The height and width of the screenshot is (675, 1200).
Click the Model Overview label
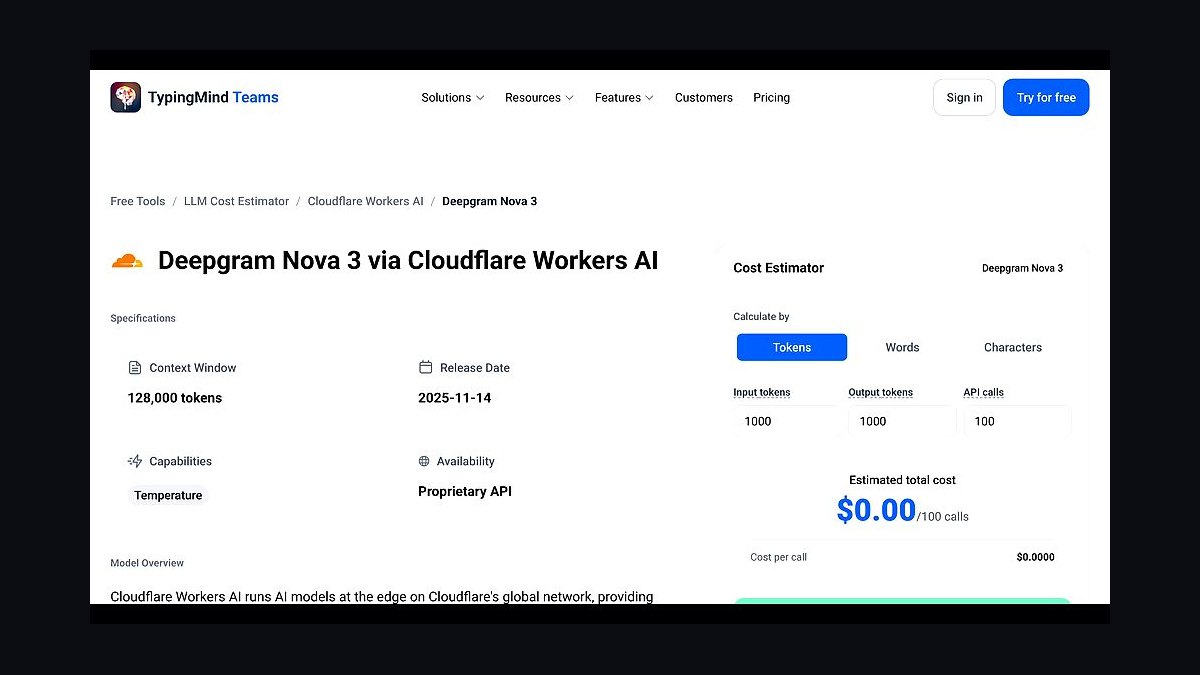147,563
